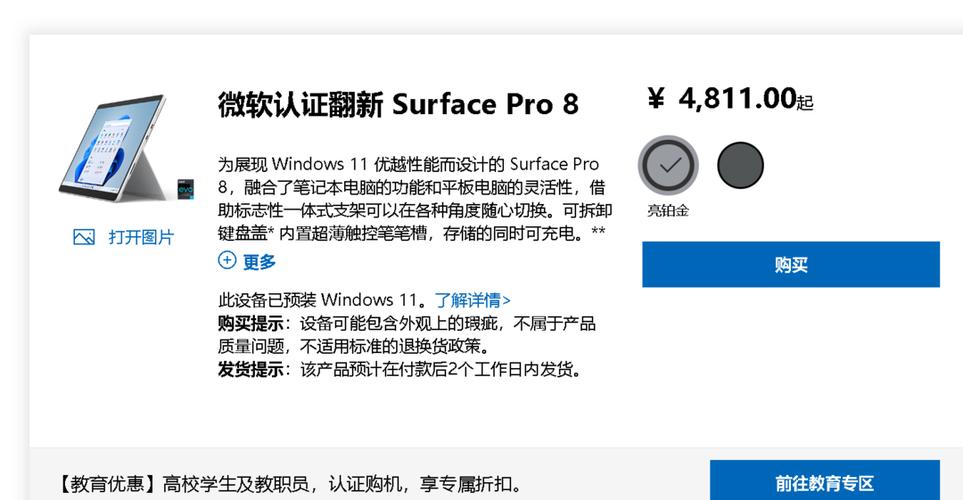Click the 购买提示 bold heading
The image size is (963, 500).
click(251, 324)
